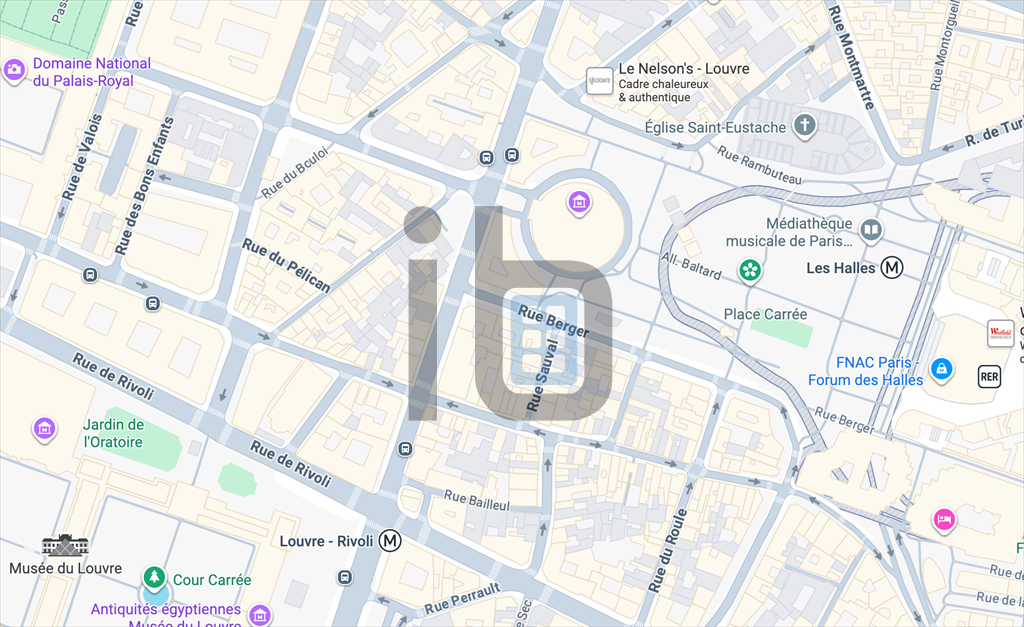Select the RER station icon
This screenshot has width=1024, height=627.
coord(989,376)
